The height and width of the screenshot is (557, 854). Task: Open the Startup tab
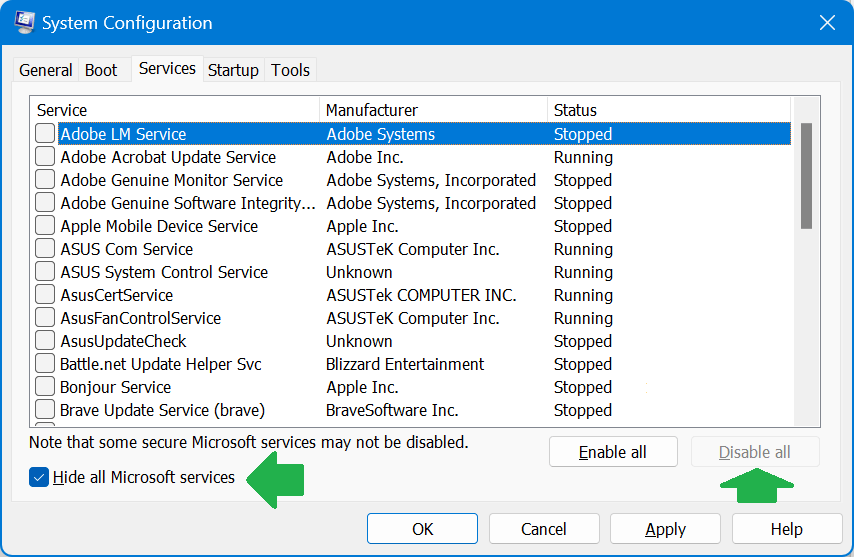pos(233,70)
